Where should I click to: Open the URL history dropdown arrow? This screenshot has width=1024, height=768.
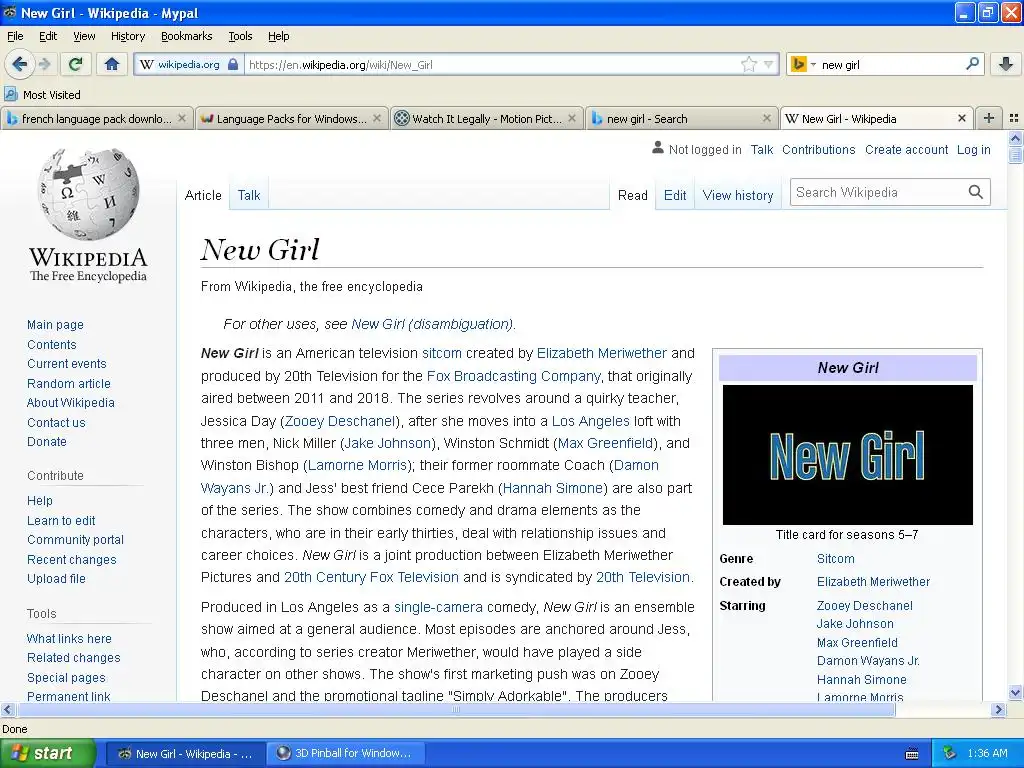coord(769,64)
